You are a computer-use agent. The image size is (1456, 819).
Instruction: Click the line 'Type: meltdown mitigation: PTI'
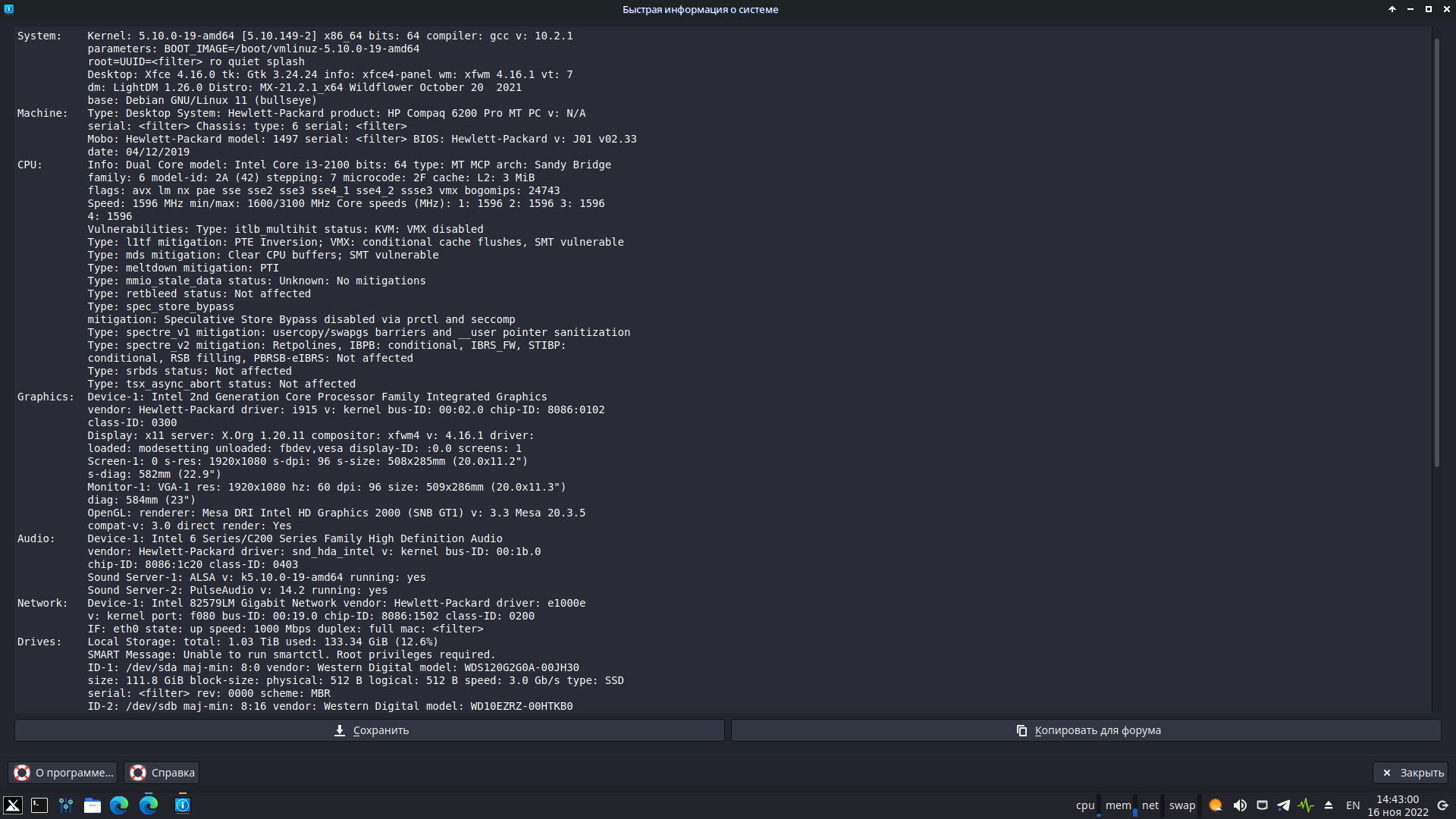tap(183, 268)
